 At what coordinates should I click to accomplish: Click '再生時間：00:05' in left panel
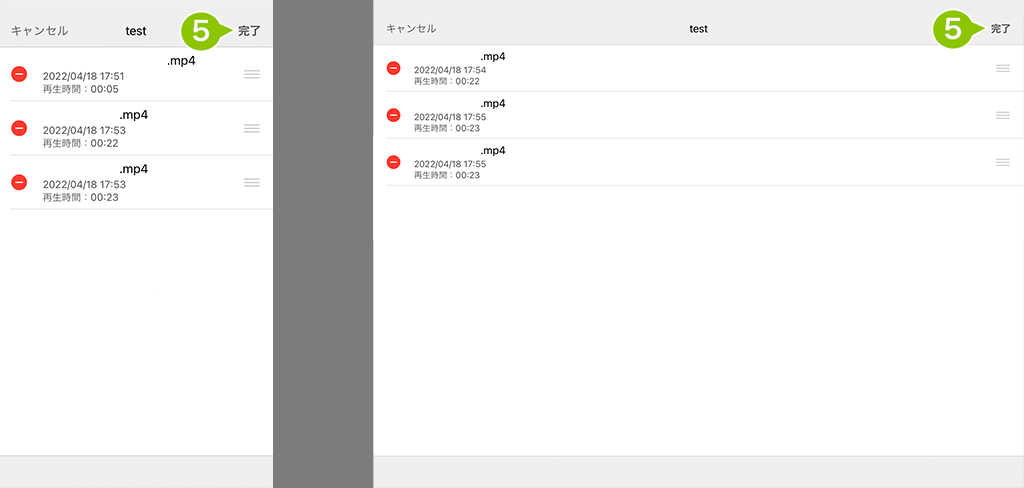pyautogui.click(x=81, y=88)
